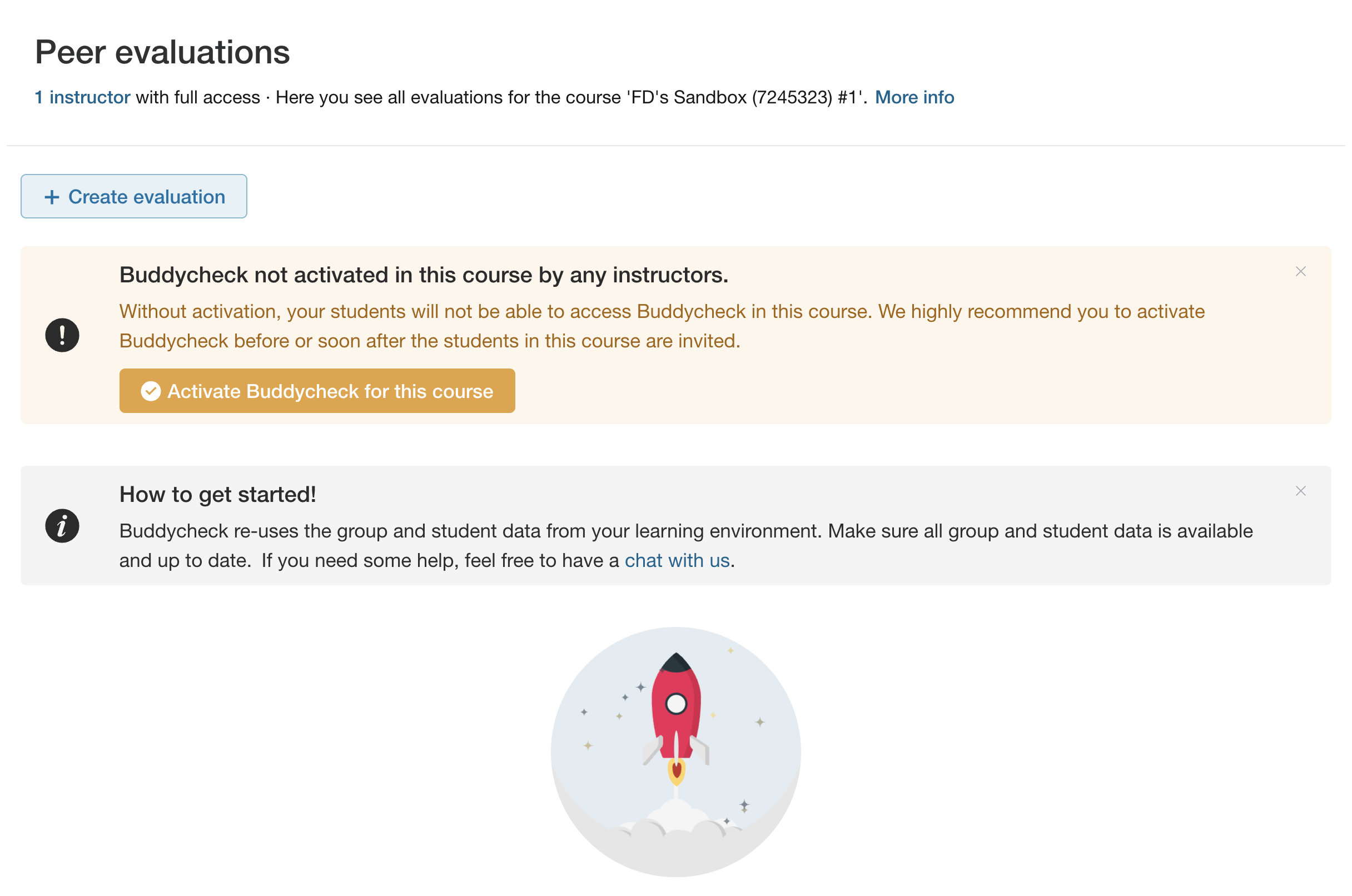This screenshot has width=1352, height=896.
Task: Click the 'Buddycheck re-uses the group' paragraph
Action: point(685,545)
